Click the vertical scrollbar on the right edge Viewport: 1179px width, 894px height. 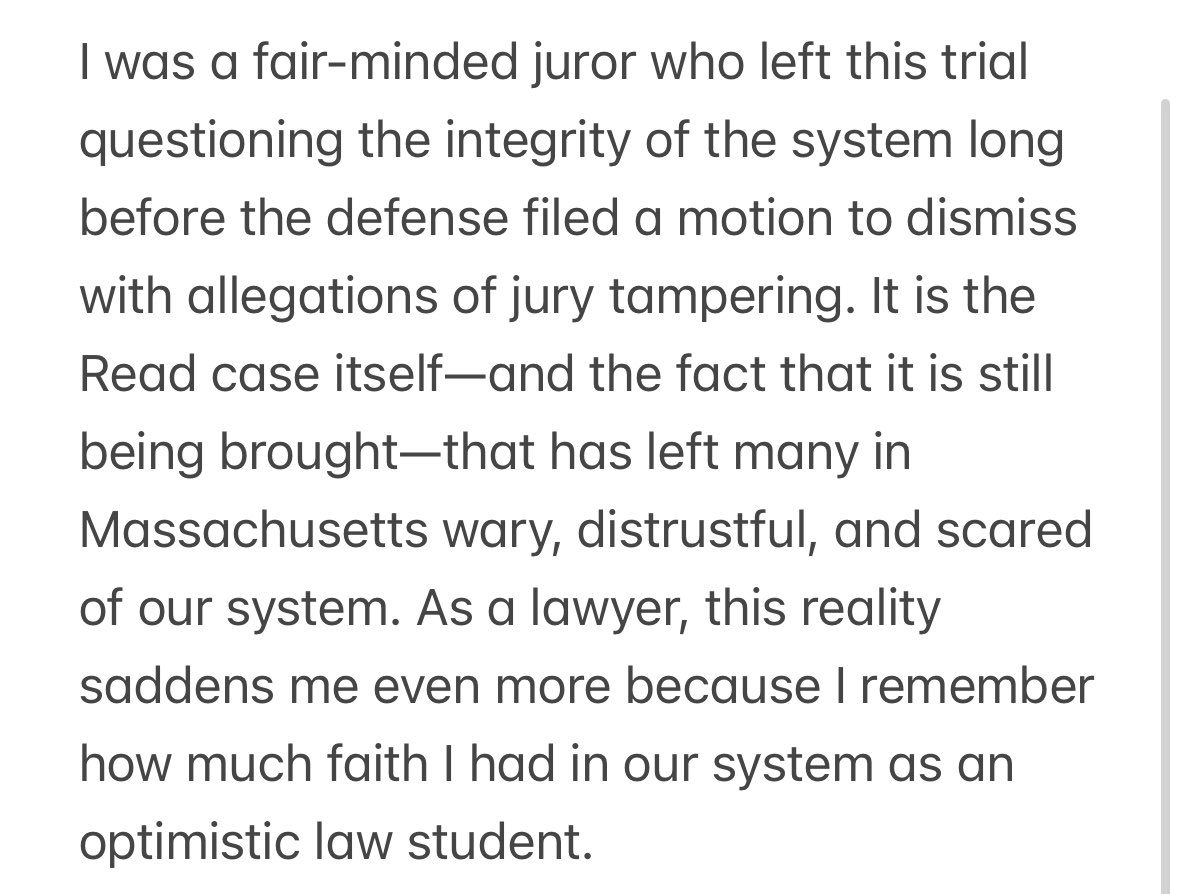point(1166,496)
